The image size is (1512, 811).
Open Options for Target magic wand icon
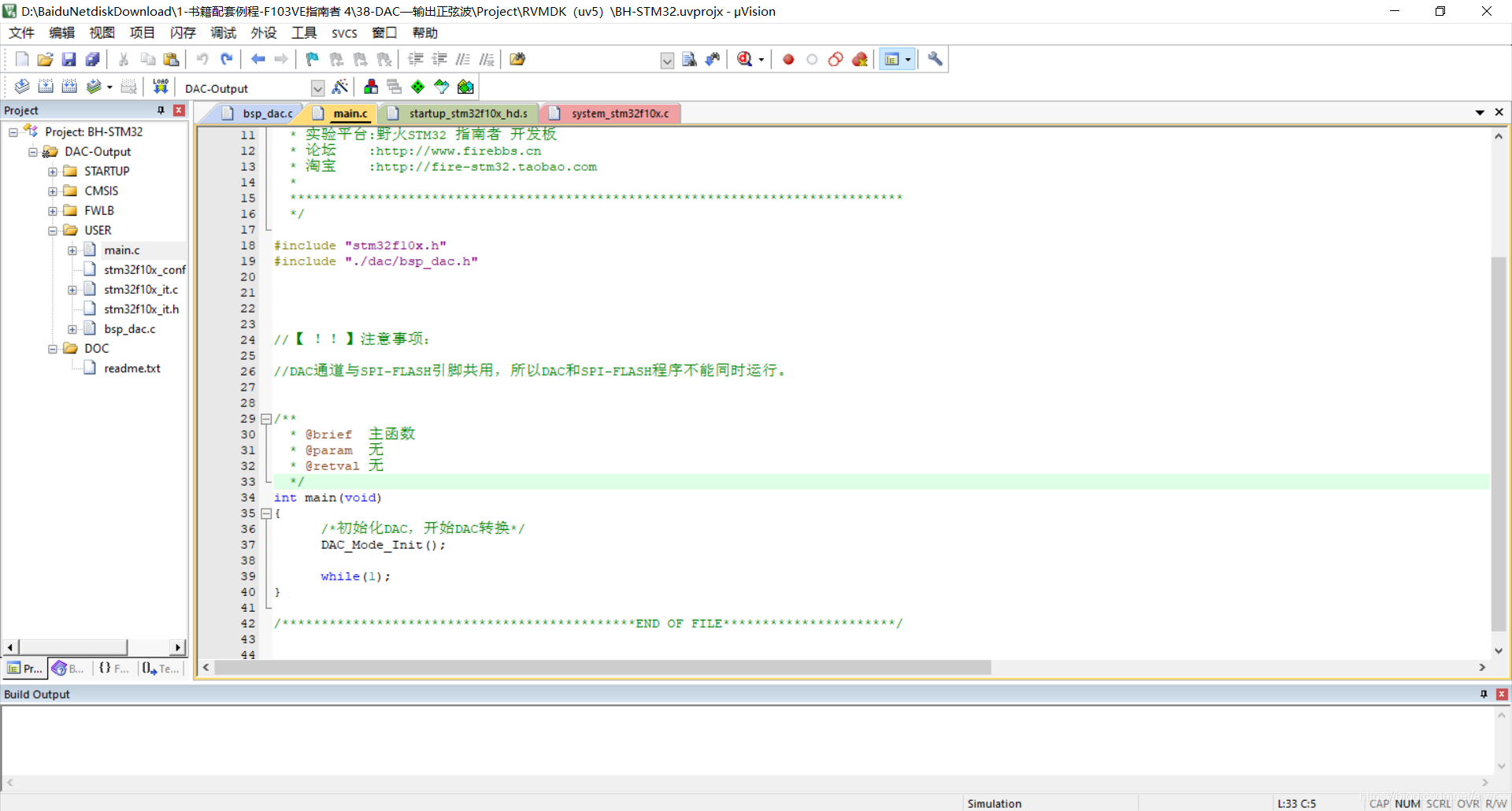[x=340, y=87]
